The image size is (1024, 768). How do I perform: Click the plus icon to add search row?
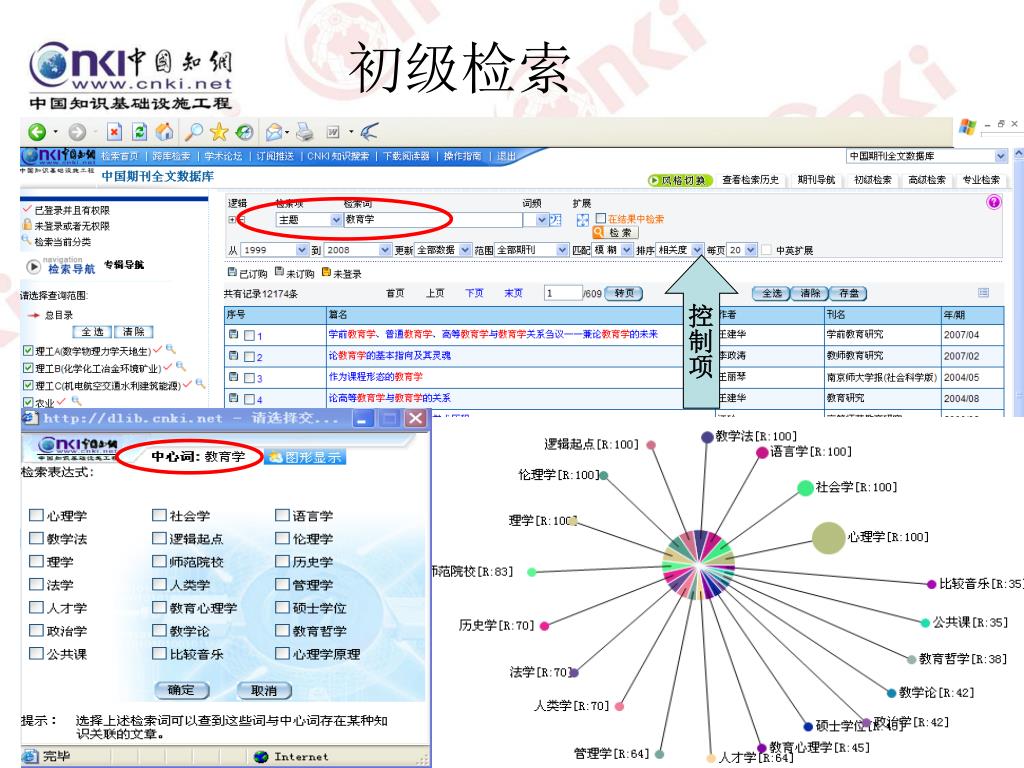231,220
